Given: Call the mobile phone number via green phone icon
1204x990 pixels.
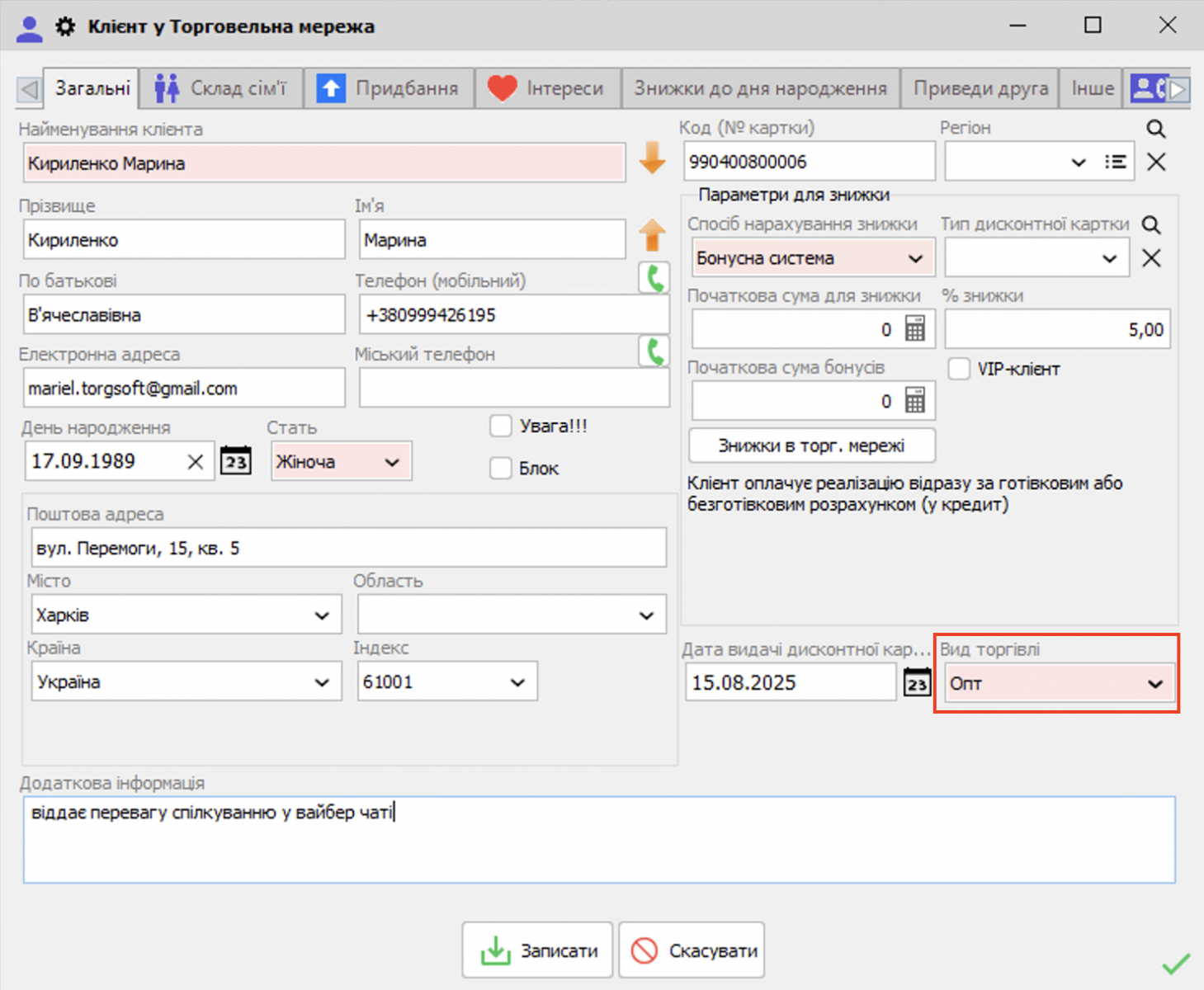Looking at the screenshot, I should coord(654,278).
